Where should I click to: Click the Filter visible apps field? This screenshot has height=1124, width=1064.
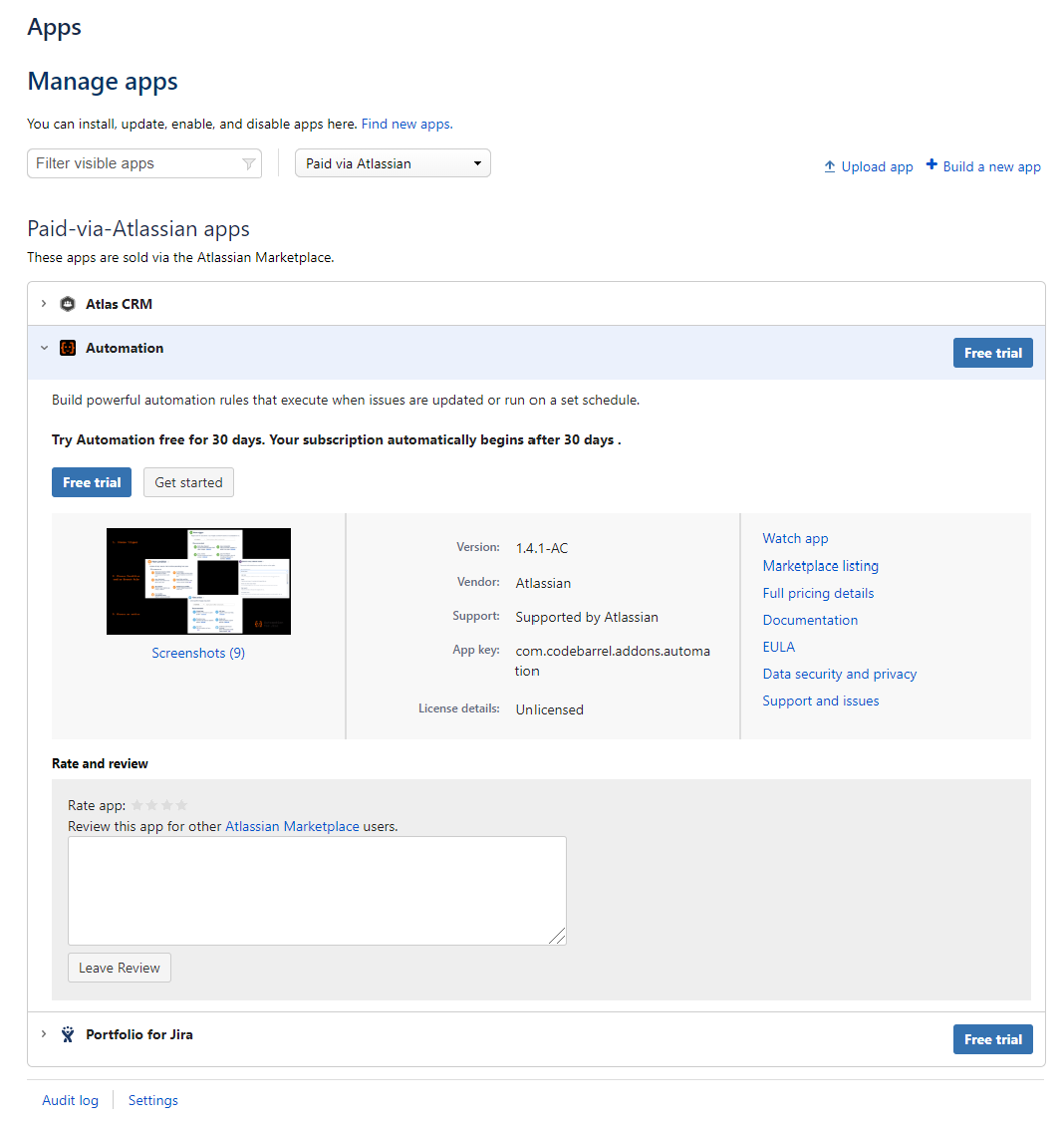point(144,163)
